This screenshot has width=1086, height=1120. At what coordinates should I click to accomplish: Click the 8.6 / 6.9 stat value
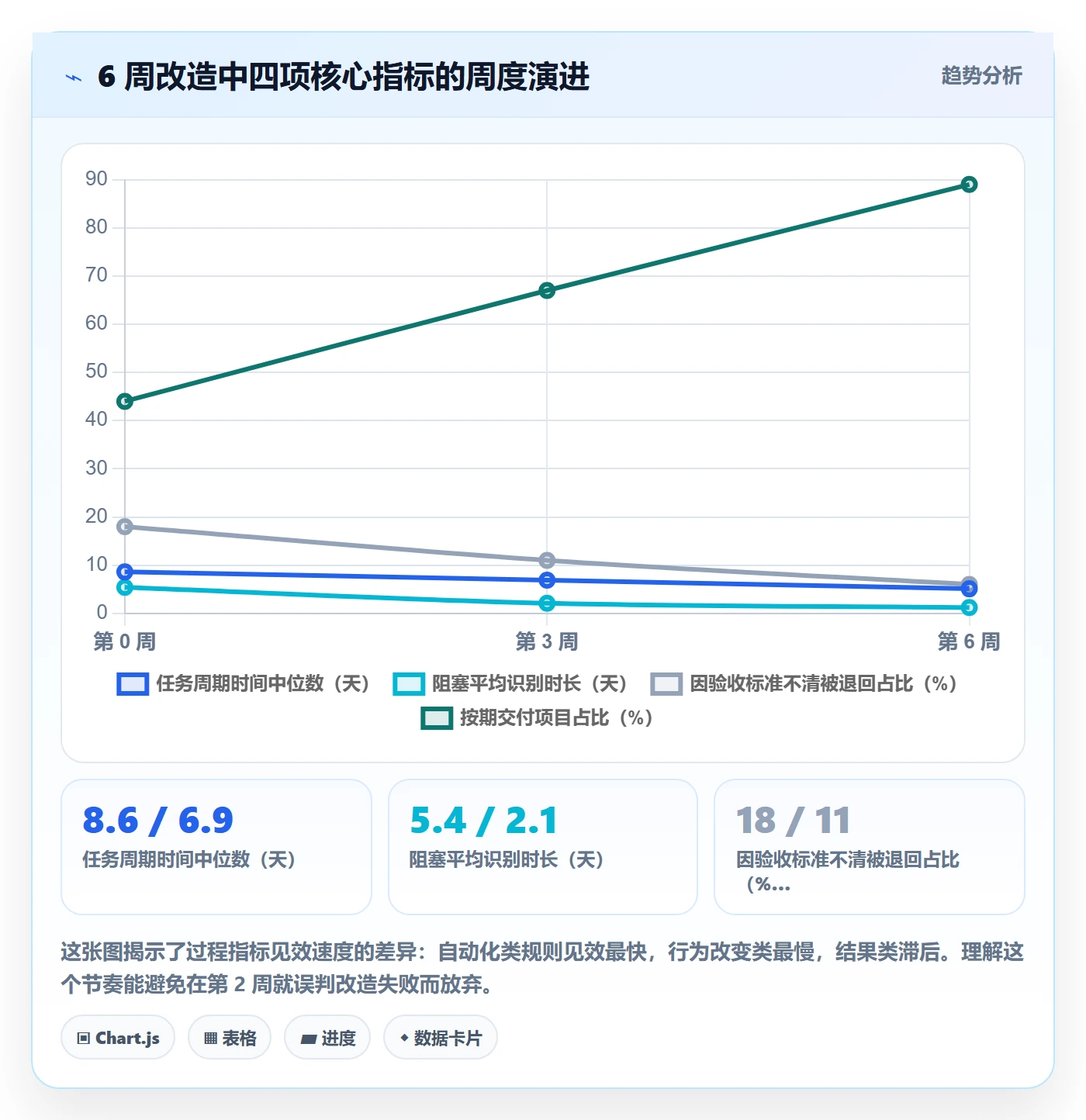click(158, 821)
